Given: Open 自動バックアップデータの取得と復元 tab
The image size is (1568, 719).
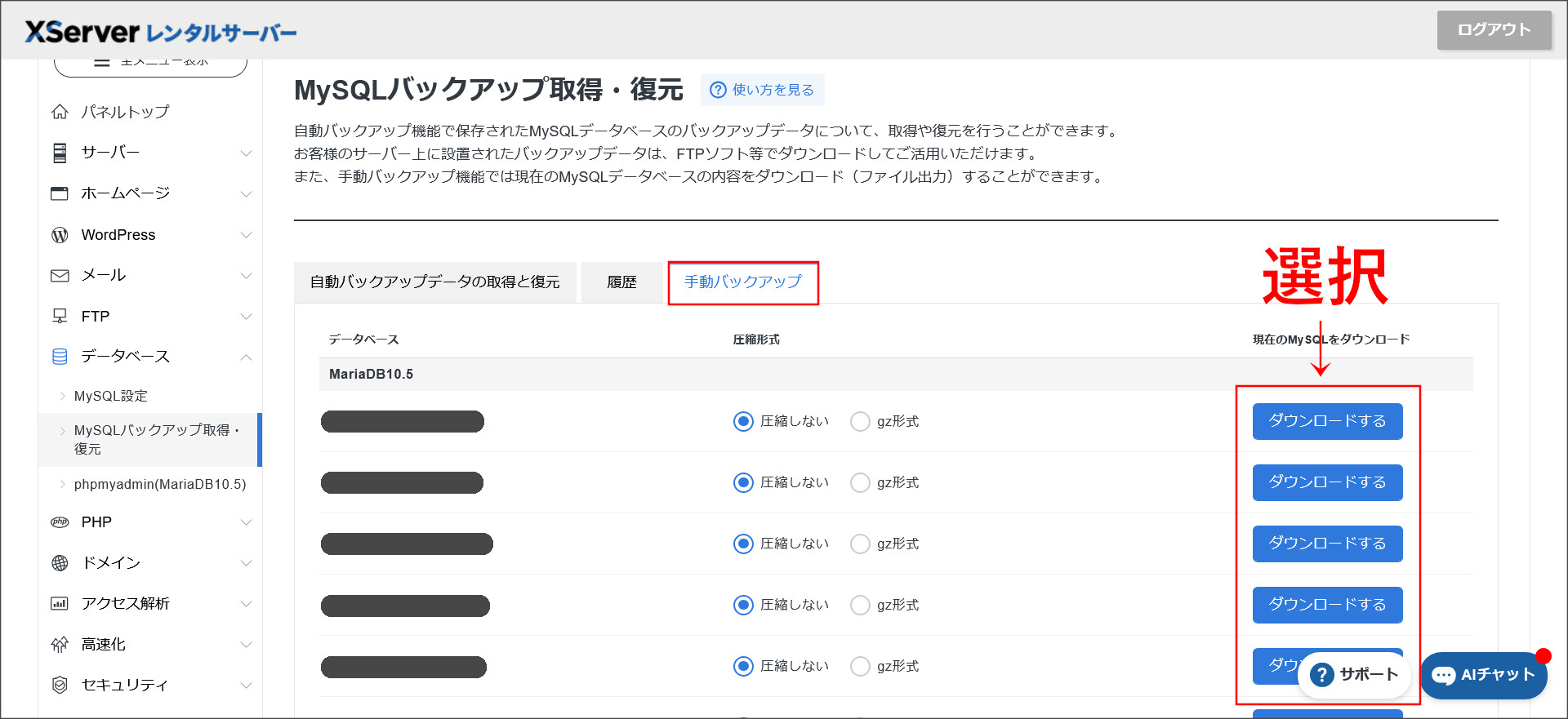Looking at the screenshot, I should click(x=434, y=282).
